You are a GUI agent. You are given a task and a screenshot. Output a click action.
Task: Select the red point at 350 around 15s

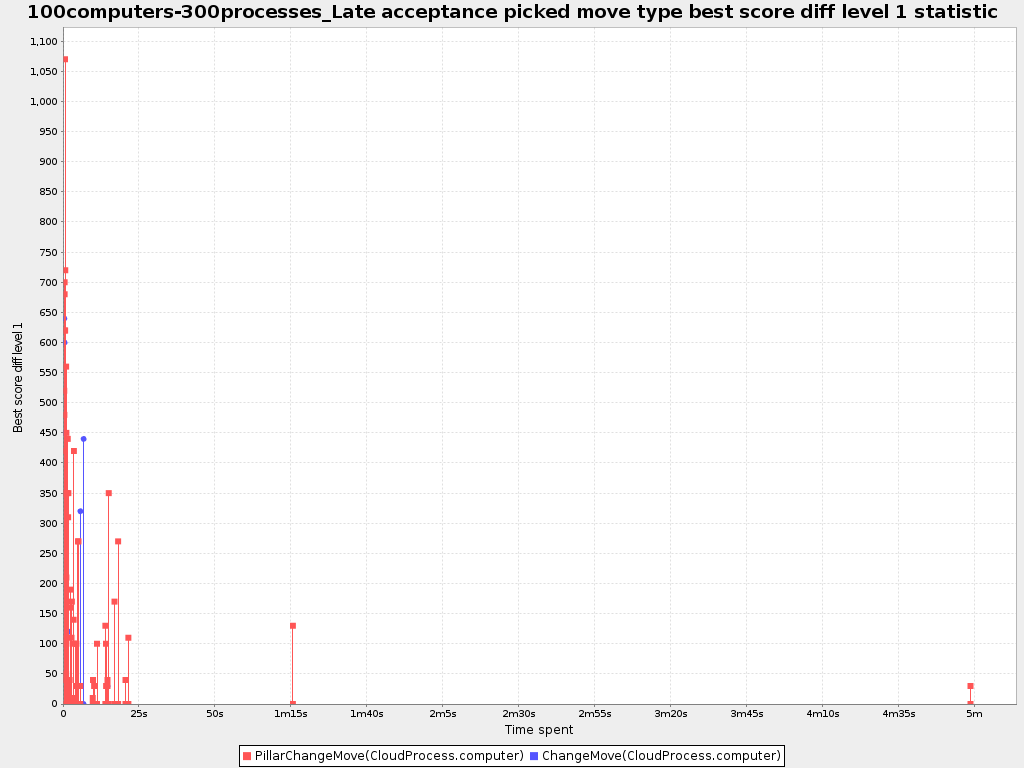pyautogui.click(x=107, y=493)
